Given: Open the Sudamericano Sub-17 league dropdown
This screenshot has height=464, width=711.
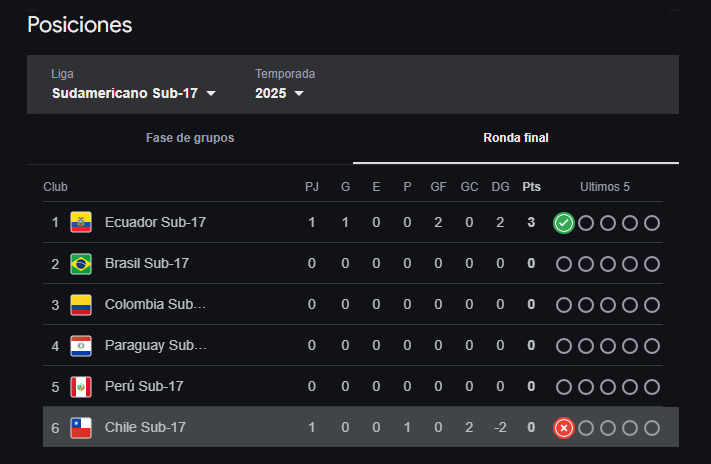Looking at the screenshot, I should (134, 93).
